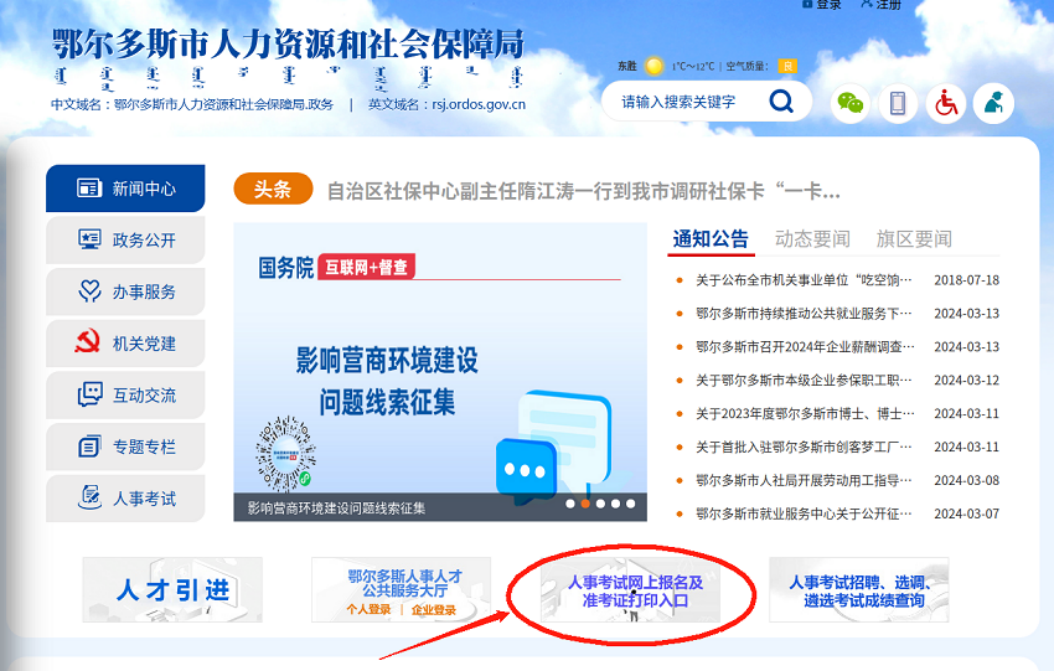Switch to the 旗区要闻 tab
This screenshot has height=671, width=1054.
(914, 239)
